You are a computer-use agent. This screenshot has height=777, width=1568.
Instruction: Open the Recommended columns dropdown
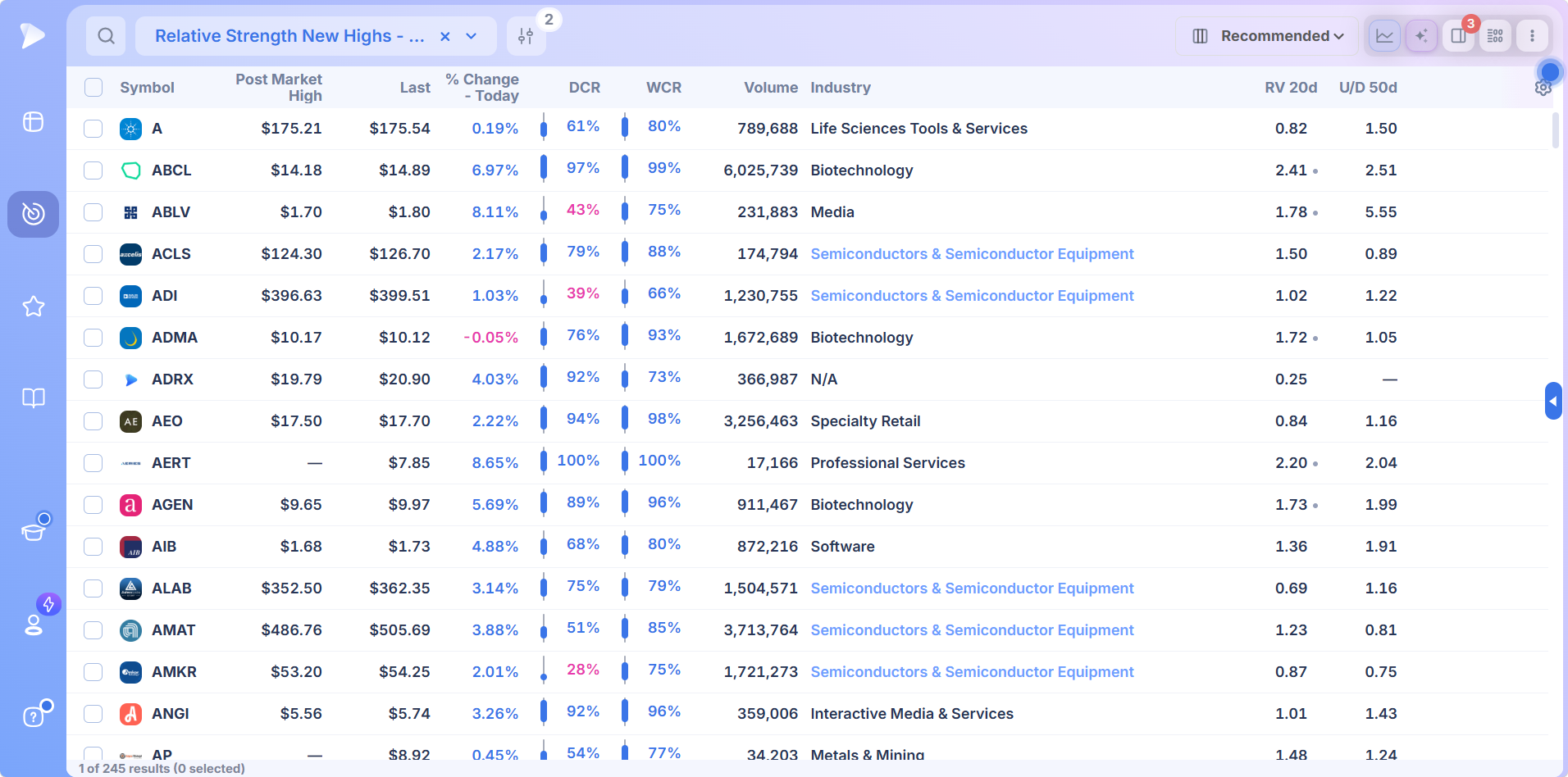point(1267,36)
